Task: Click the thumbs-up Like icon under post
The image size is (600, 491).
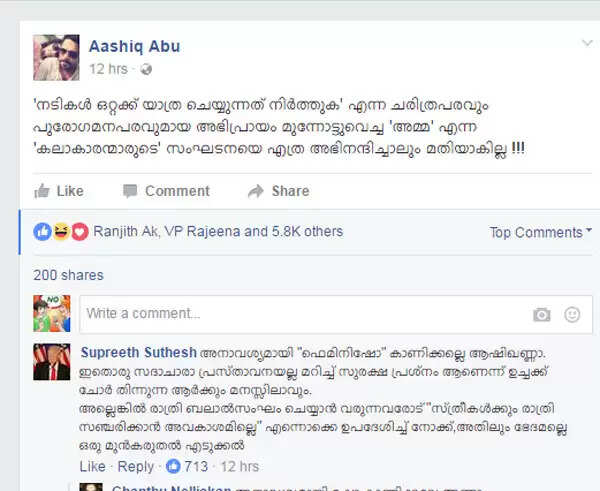Action: (x=42, y=191)
